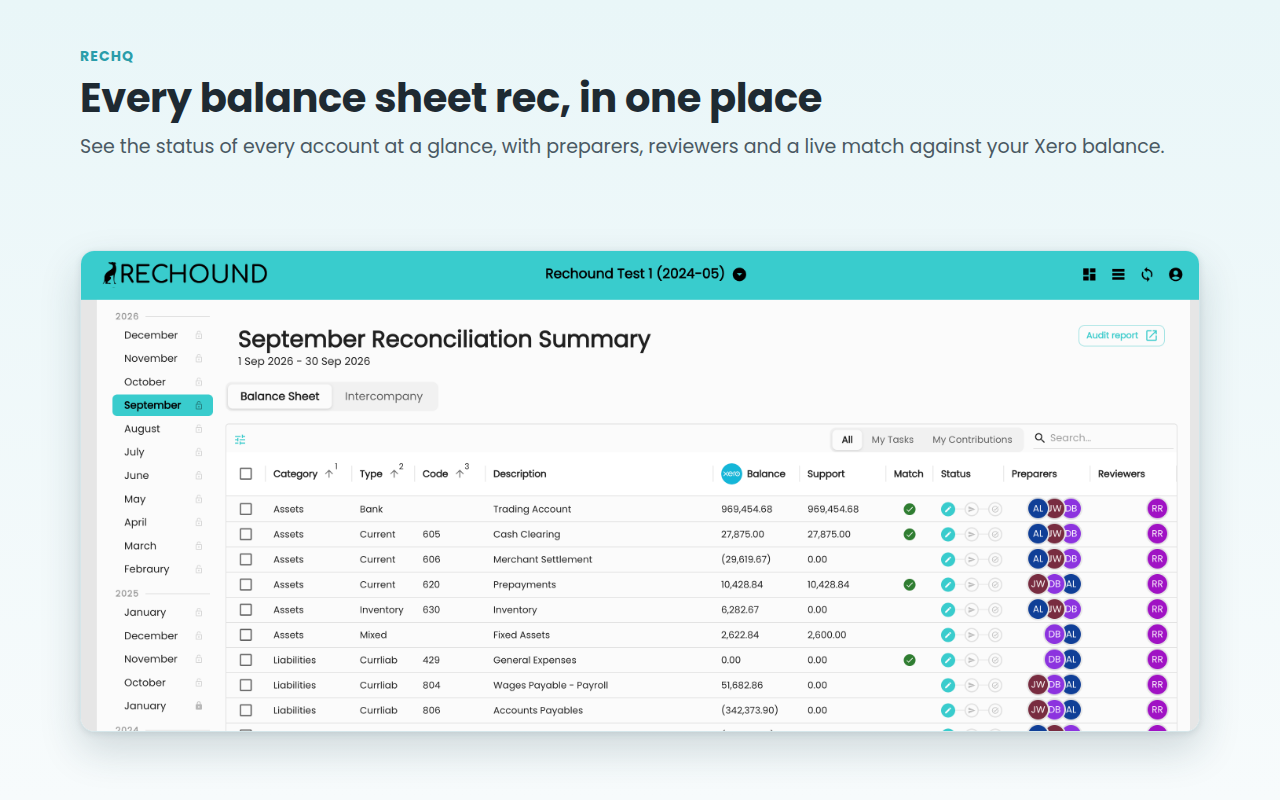The width and height of the screenshot is (1280, 800).
Task: Sort by the Category column arrow
Action: click(x=329, y=474)
